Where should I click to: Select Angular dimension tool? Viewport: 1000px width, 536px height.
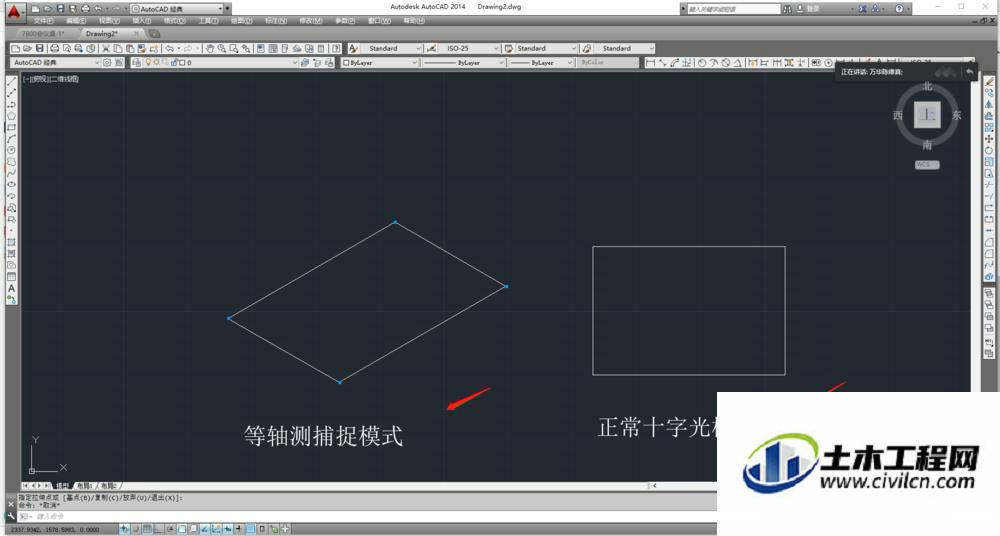(x=738, y=63)
